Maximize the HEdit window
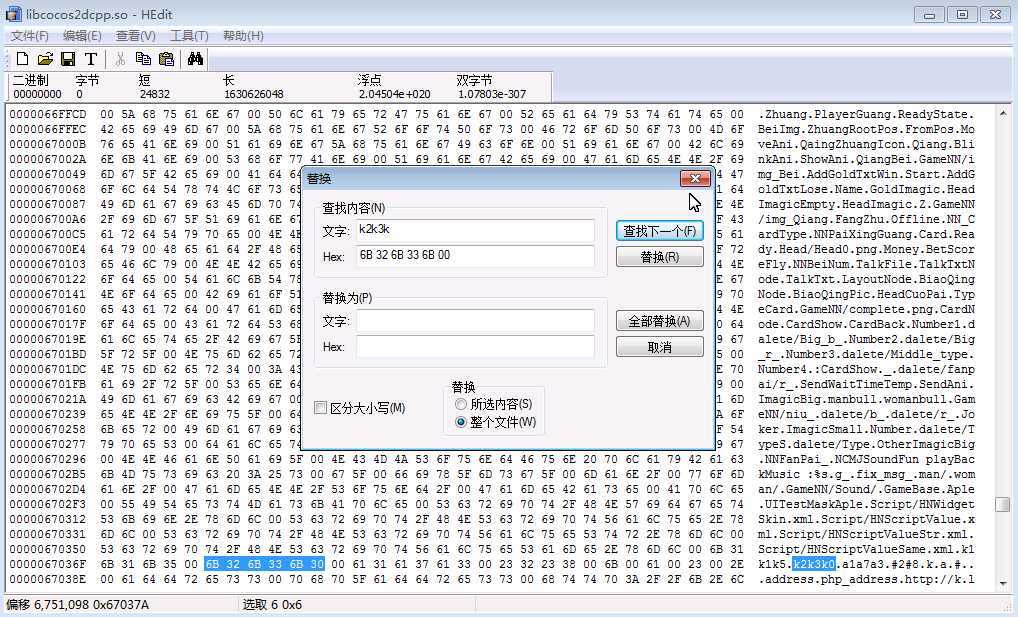The width and height of the screenshot is (1018, 617). (x=962, y=14)
